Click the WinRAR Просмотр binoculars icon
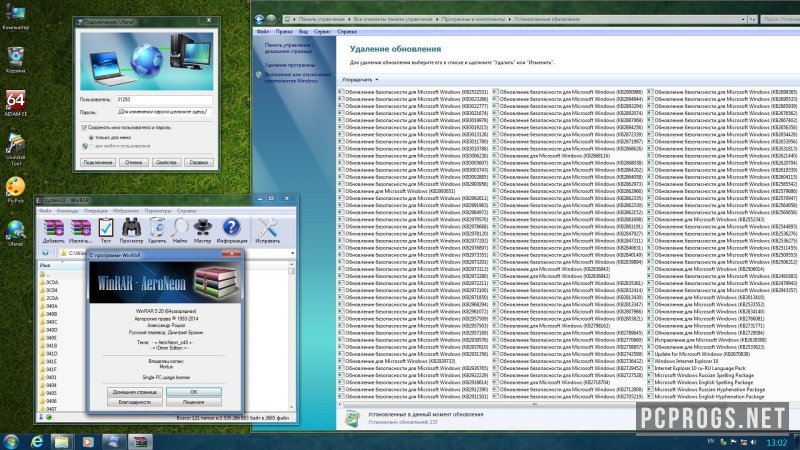Image resolution: width=800 pixels, height=450 pixels. pyautogui.click(x=132, y=228)
